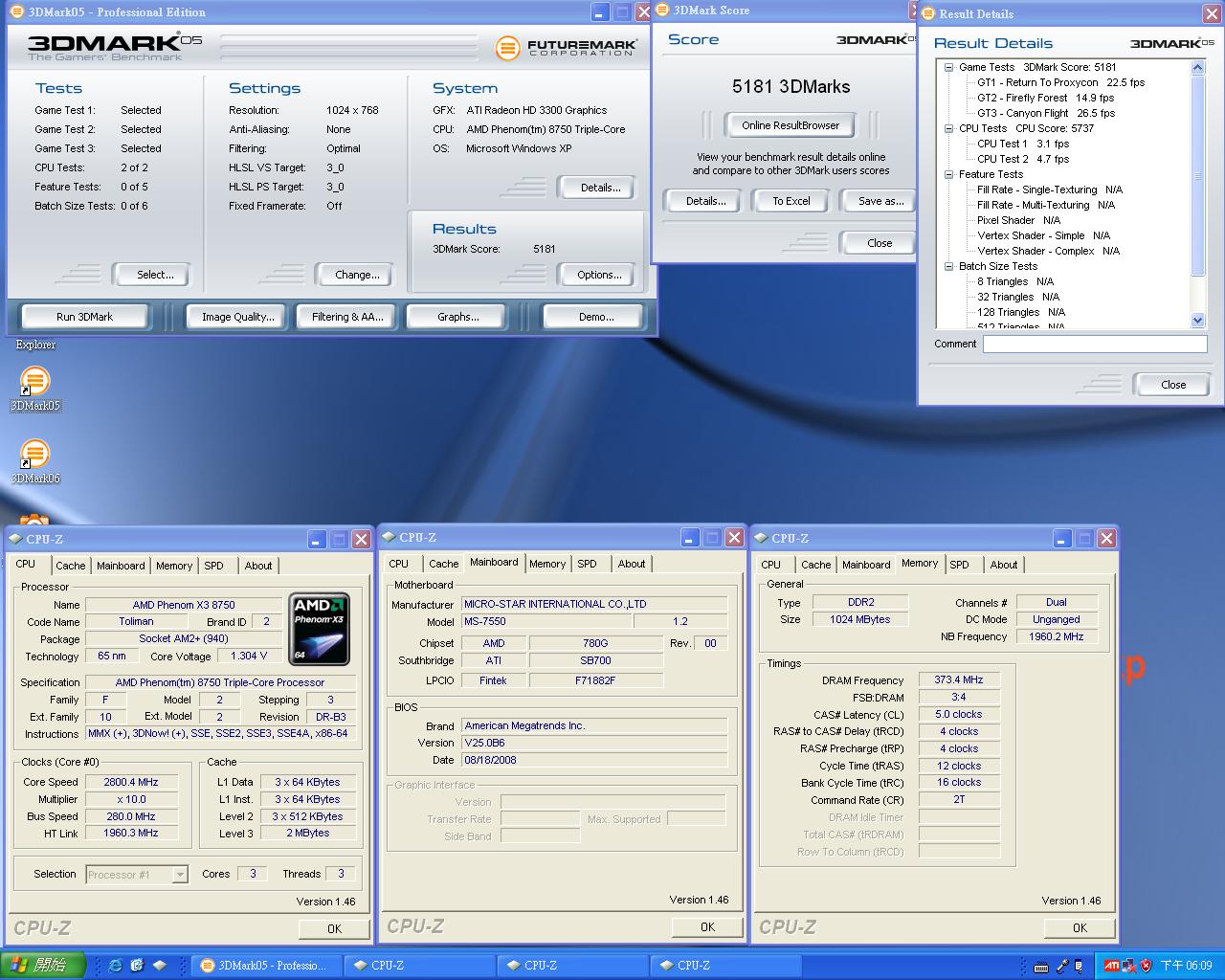This screenshot has width=1225, height=980.
Task: Click the CPU-Z title bar icon on the CPU window
Action: click(x=15, y=539)
